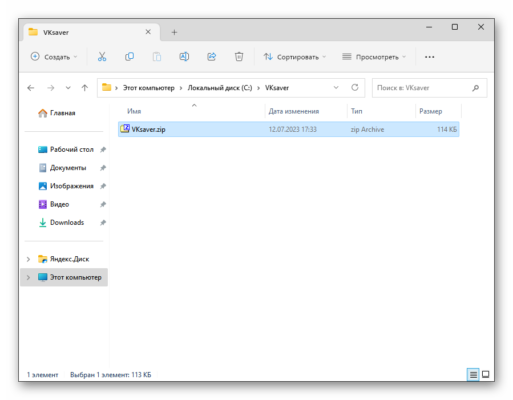Add a new tab with plus button
This screenshot has height=400, width=513.
click(174, 32)
